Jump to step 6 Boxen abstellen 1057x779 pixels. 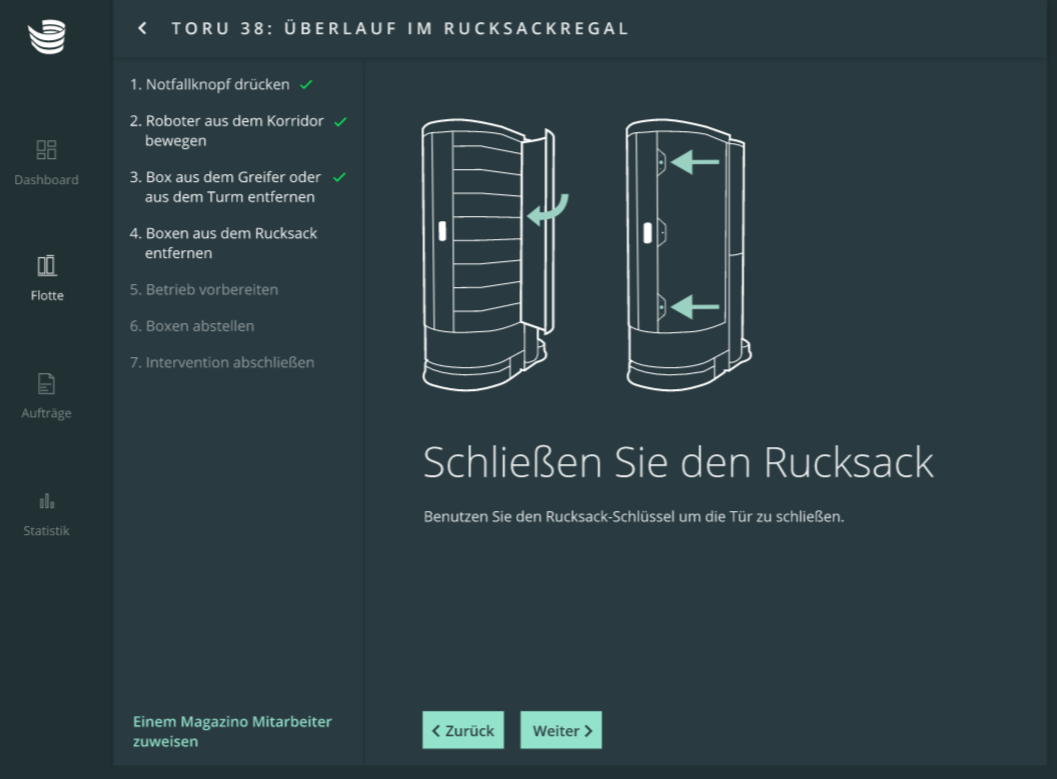(192, 326)
